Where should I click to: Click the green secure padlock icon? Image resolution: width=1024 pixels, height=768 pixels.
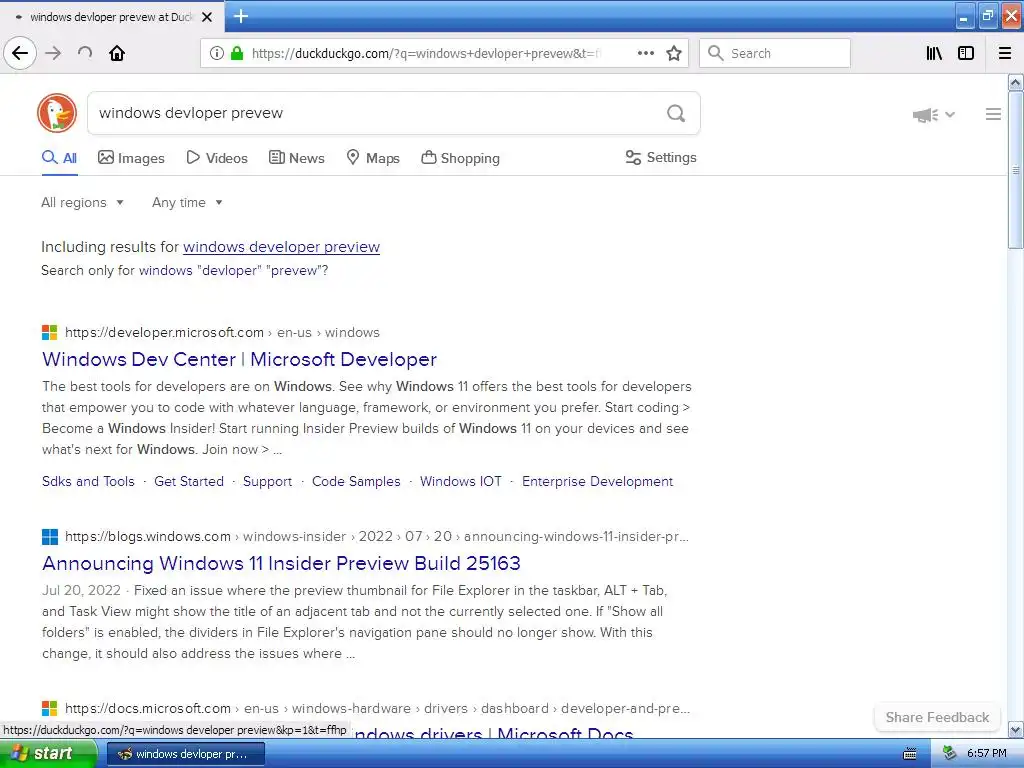tap(236, 53)
